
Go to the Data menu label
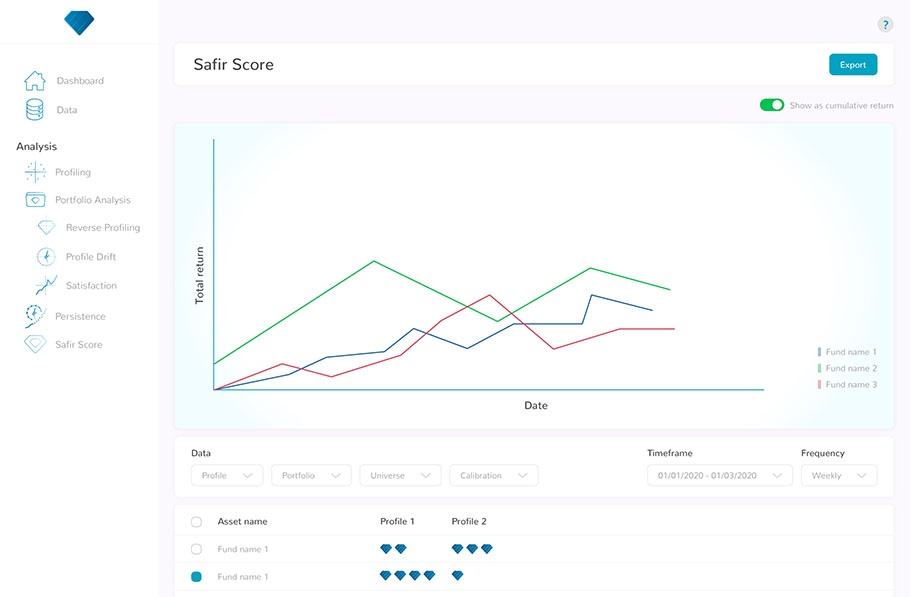pyautogui.click(x=67, y=110)
